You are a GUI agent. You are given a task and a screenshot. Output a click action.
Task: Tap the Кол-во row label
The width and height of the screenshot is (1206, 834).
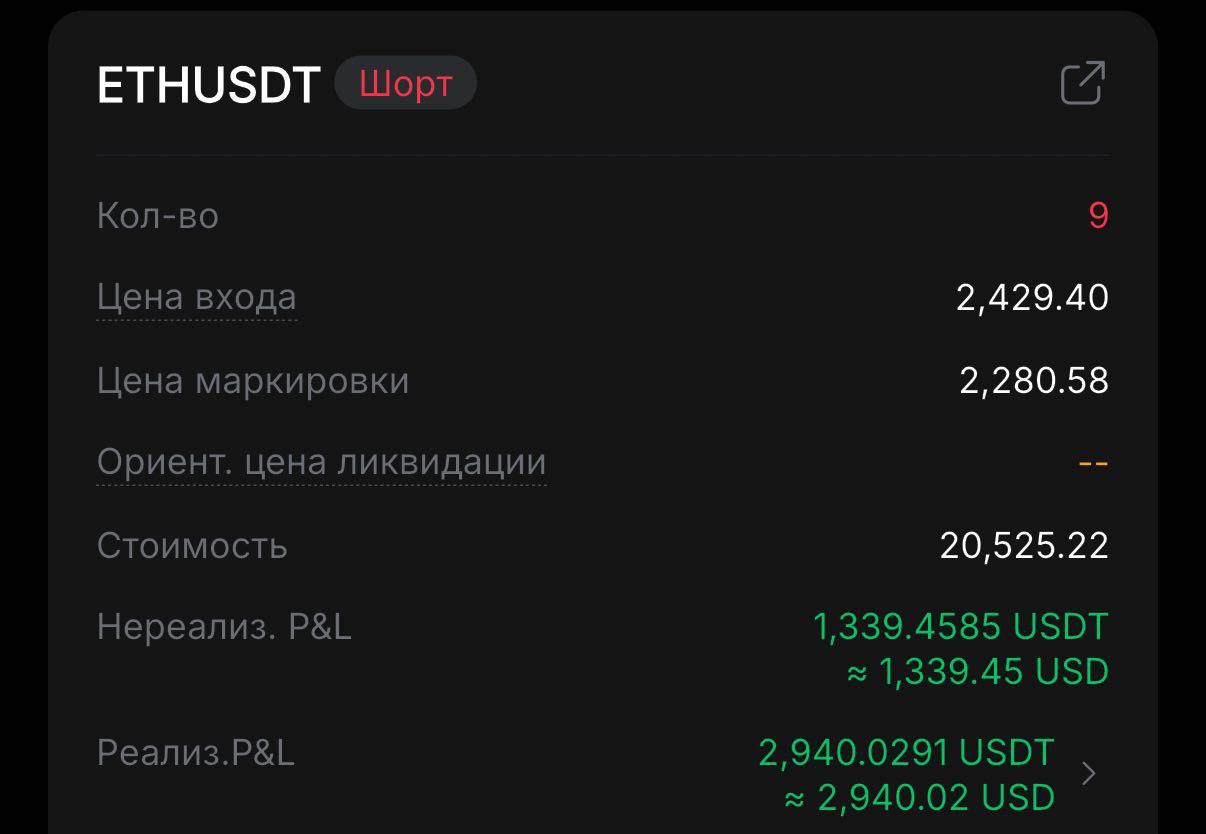(157, 215)
